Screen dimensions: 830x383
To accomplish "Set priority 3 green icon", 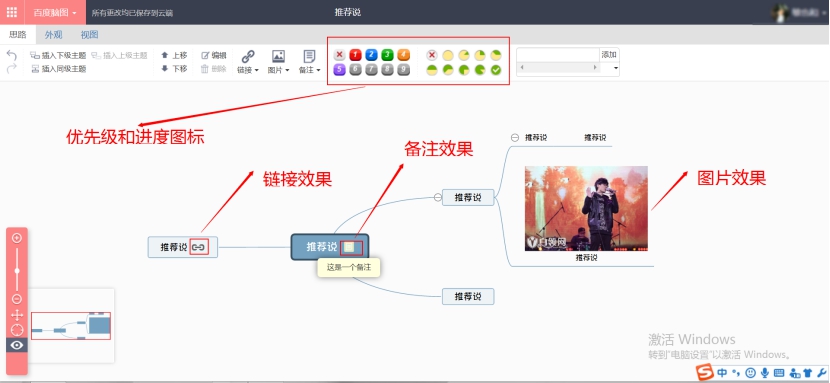I will pos(387,54).
